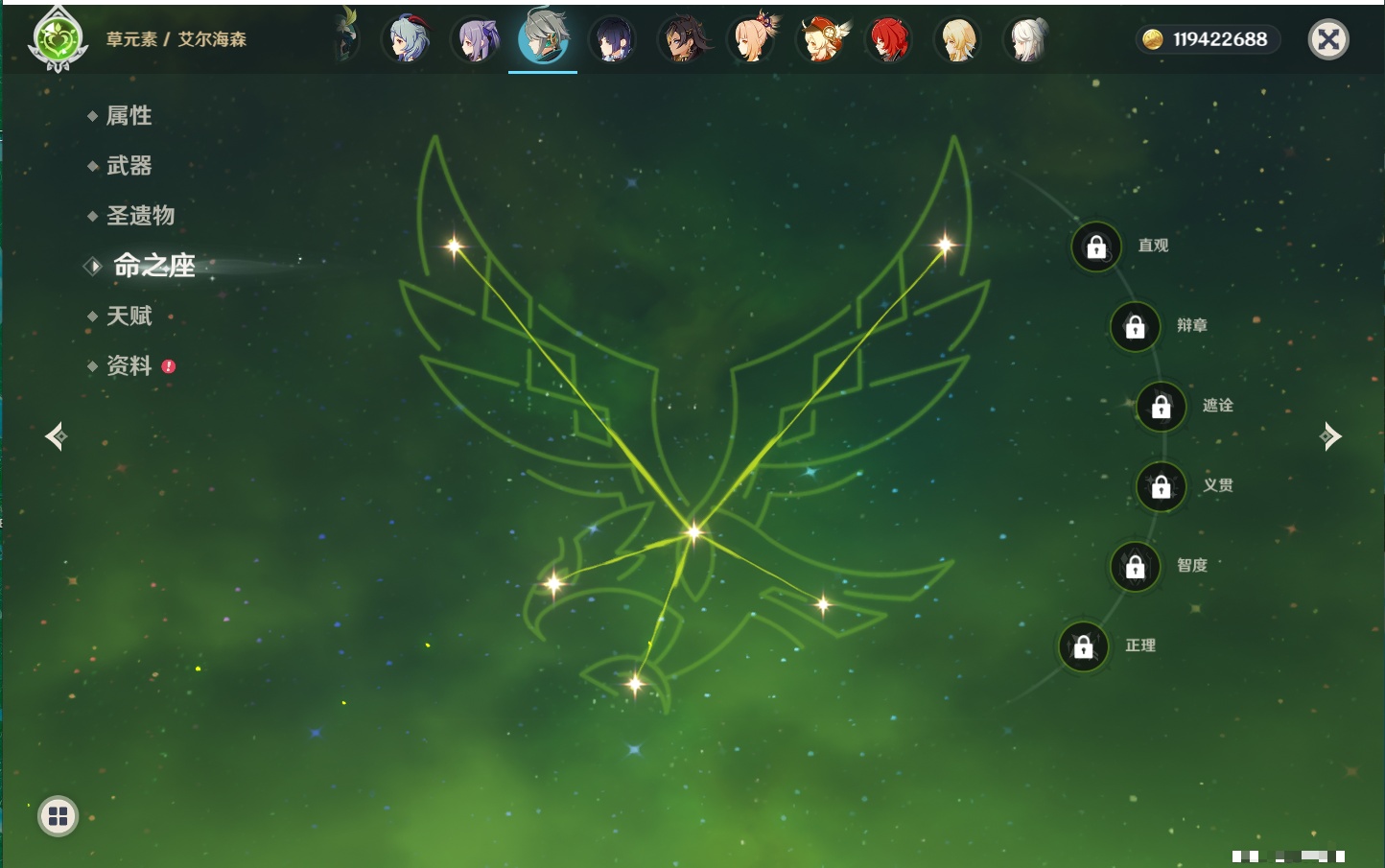Image resolution: width=1385 pixels, height=868 pixels.
Task: Click the 辩章 constellation label
Action: pos(1192,325)
